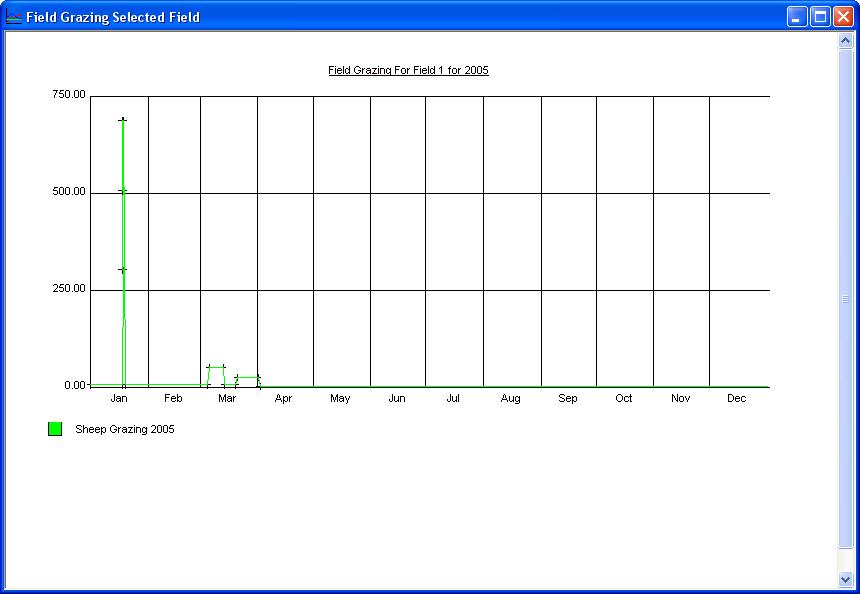Click the 'May' month axis label

tap(340, 398)
